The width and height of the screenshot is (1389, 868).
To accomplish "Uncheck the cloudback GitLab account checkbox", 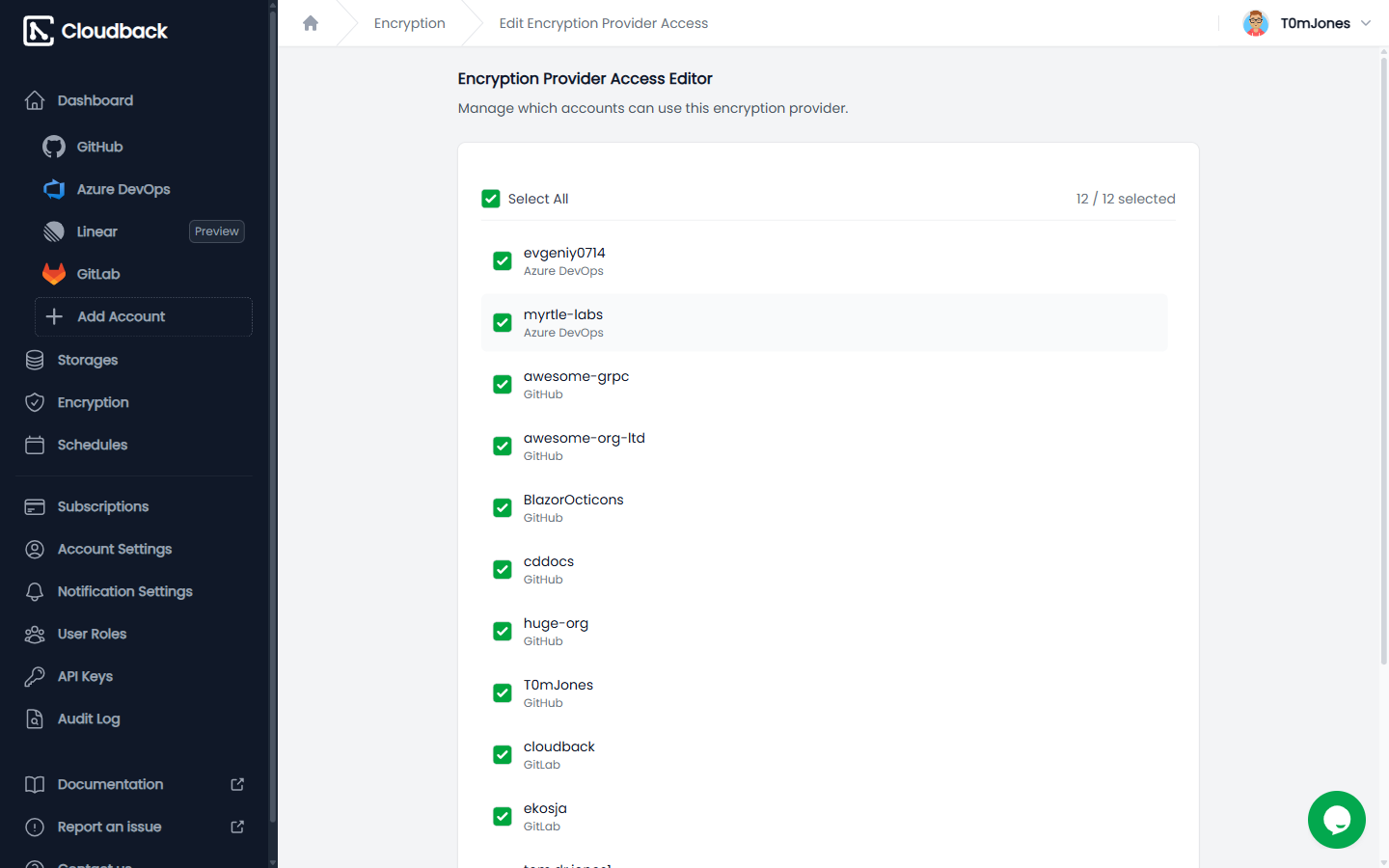I will 503,754.
